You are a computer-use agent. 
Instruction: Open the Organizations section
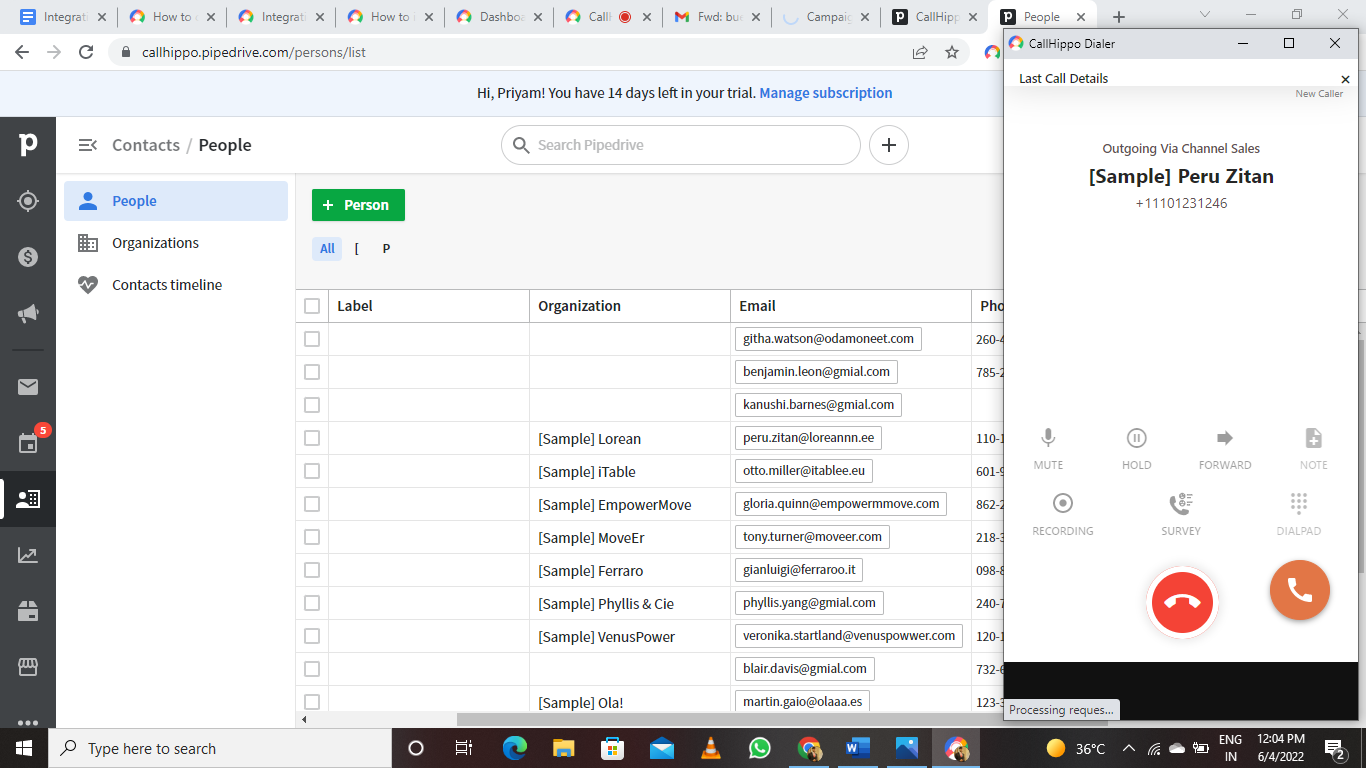click(176, 243)
